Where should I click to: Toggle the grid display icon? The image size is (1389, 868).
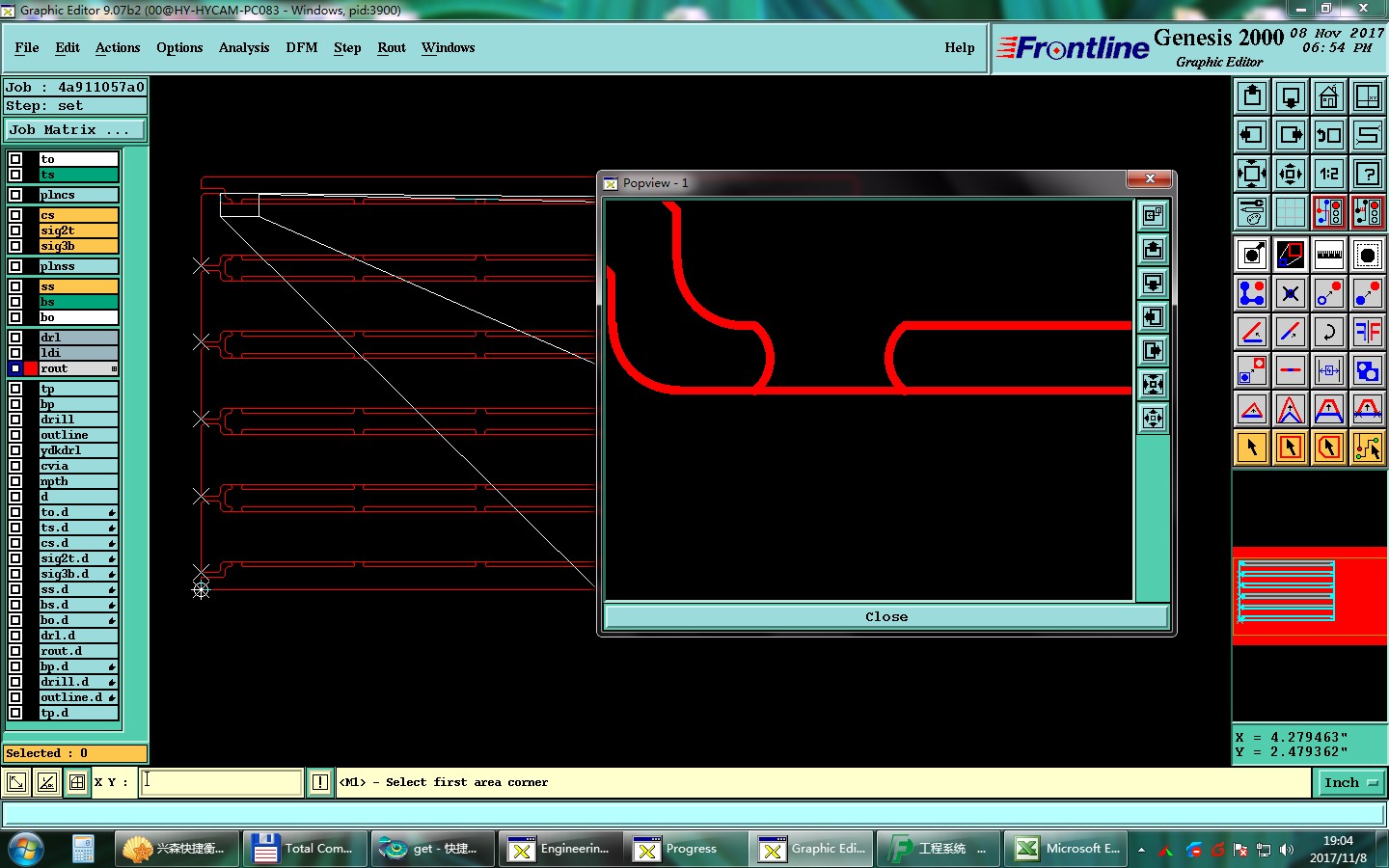1291,212
